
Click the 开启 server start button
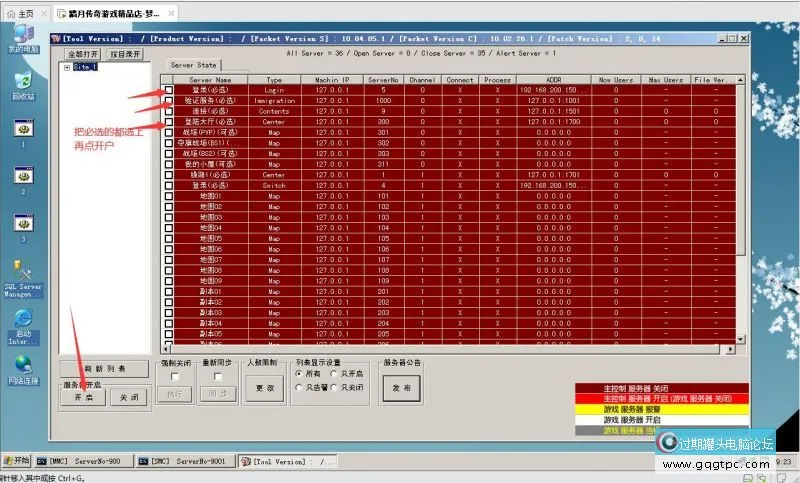pos(83,397)
